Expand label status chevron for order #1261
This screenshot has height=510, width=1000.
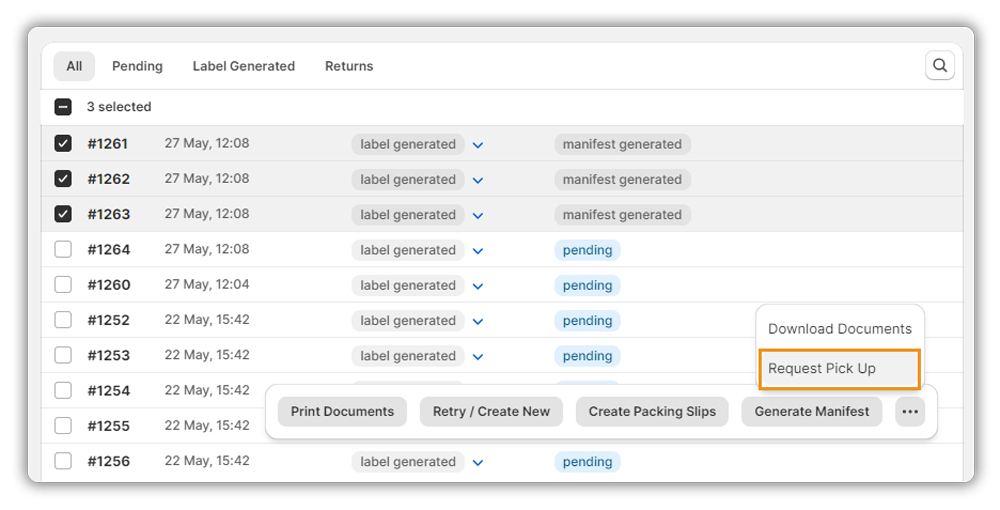tap(478, 145)
